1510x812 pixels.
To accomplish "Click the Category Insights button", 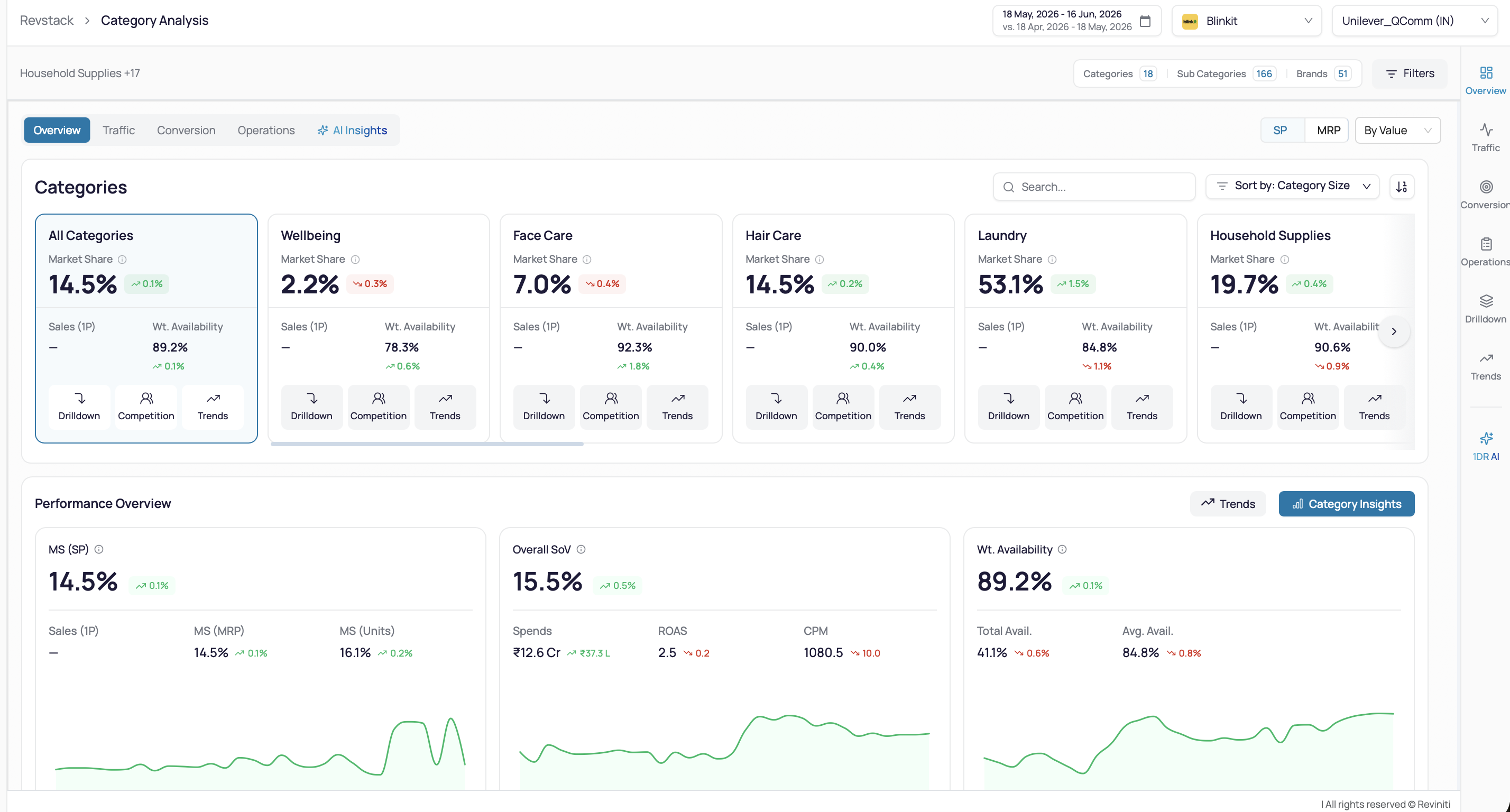I will point(1346,504).
